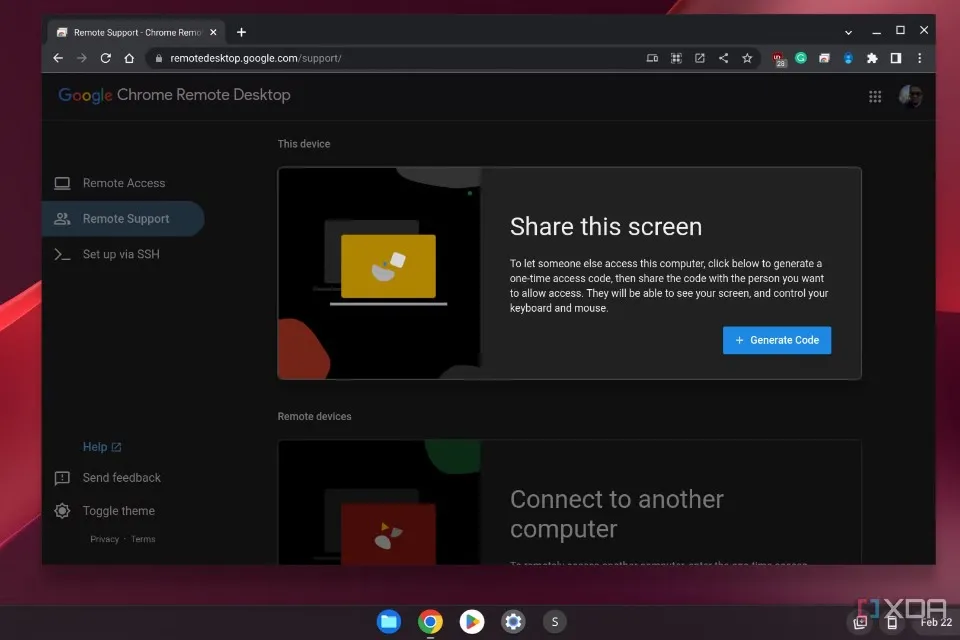Click the Send feedback icon in sidebar
This screenshot has width=960, height=640.
coord(62,478)
